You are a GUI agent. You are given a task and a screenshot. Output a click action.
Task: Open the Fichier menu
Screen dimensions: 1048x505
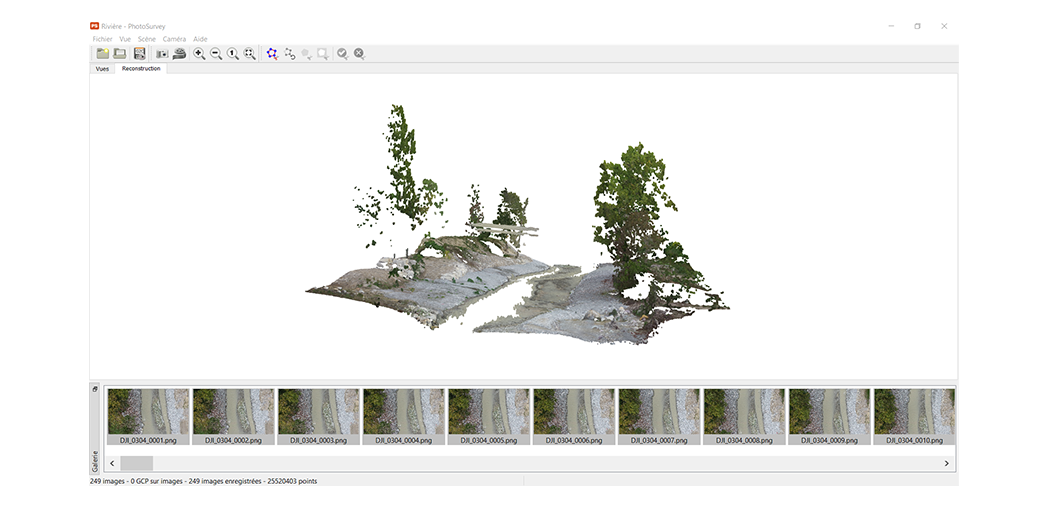102,39
